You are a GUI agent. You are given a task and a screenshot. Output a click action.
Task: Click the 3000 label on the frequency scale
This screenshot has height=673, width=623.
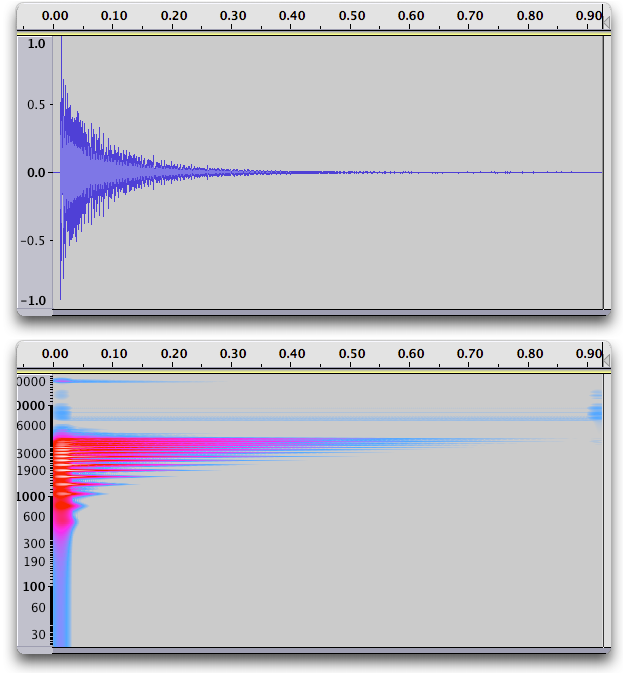[32, 453]
